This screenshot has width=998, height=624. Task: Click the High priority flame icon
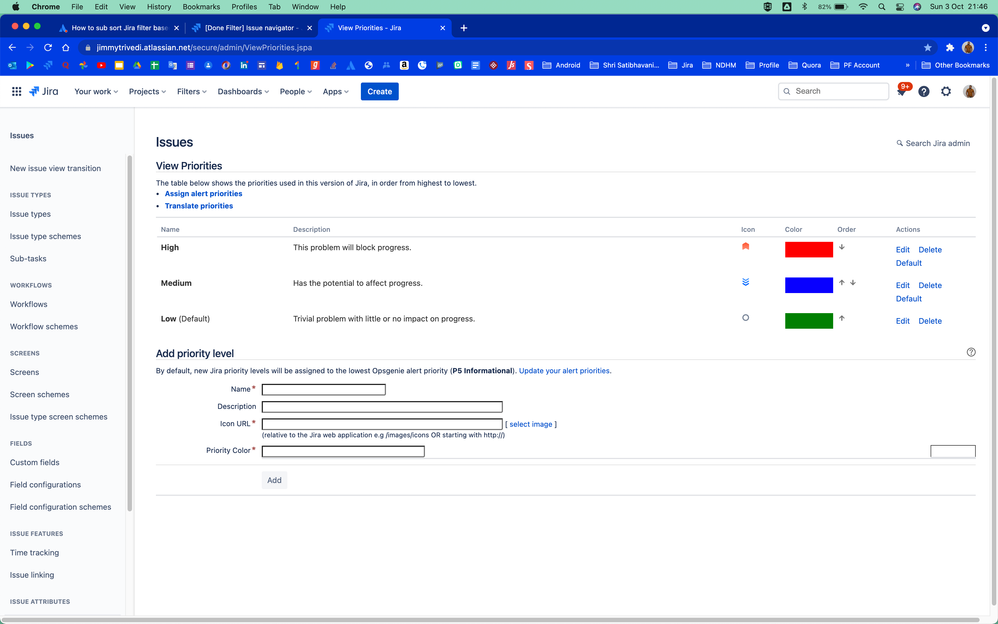(745, 247)
